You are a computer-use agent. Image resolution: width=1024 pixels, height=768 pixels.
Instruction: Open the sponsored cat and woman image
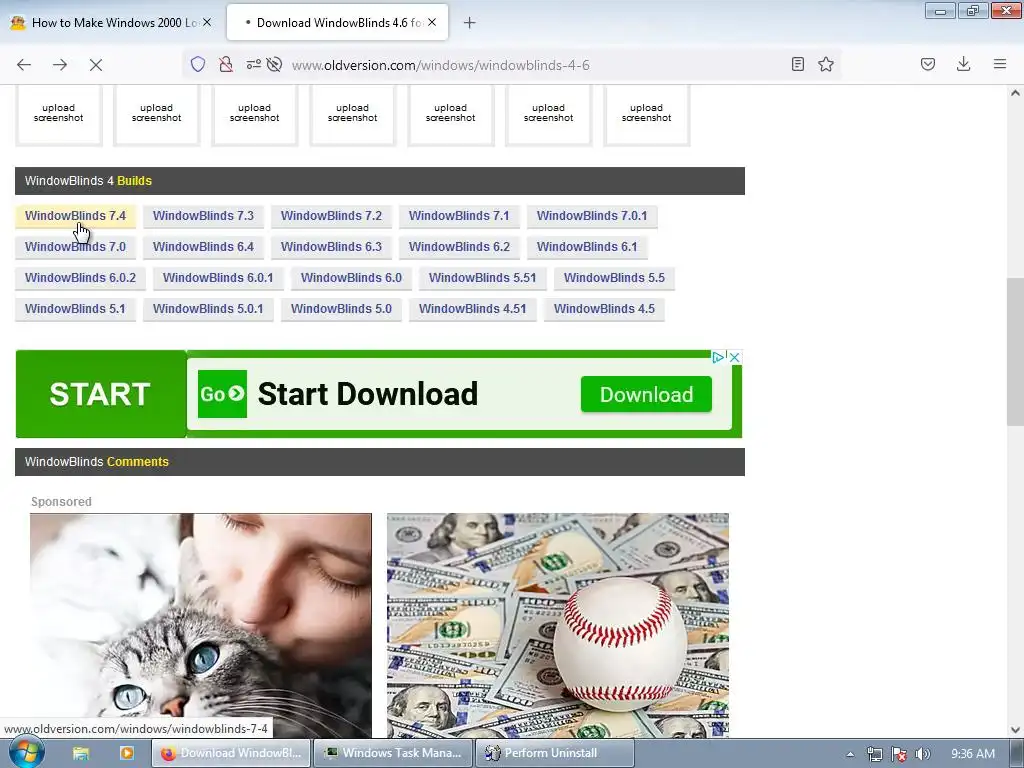coord(200,626)
